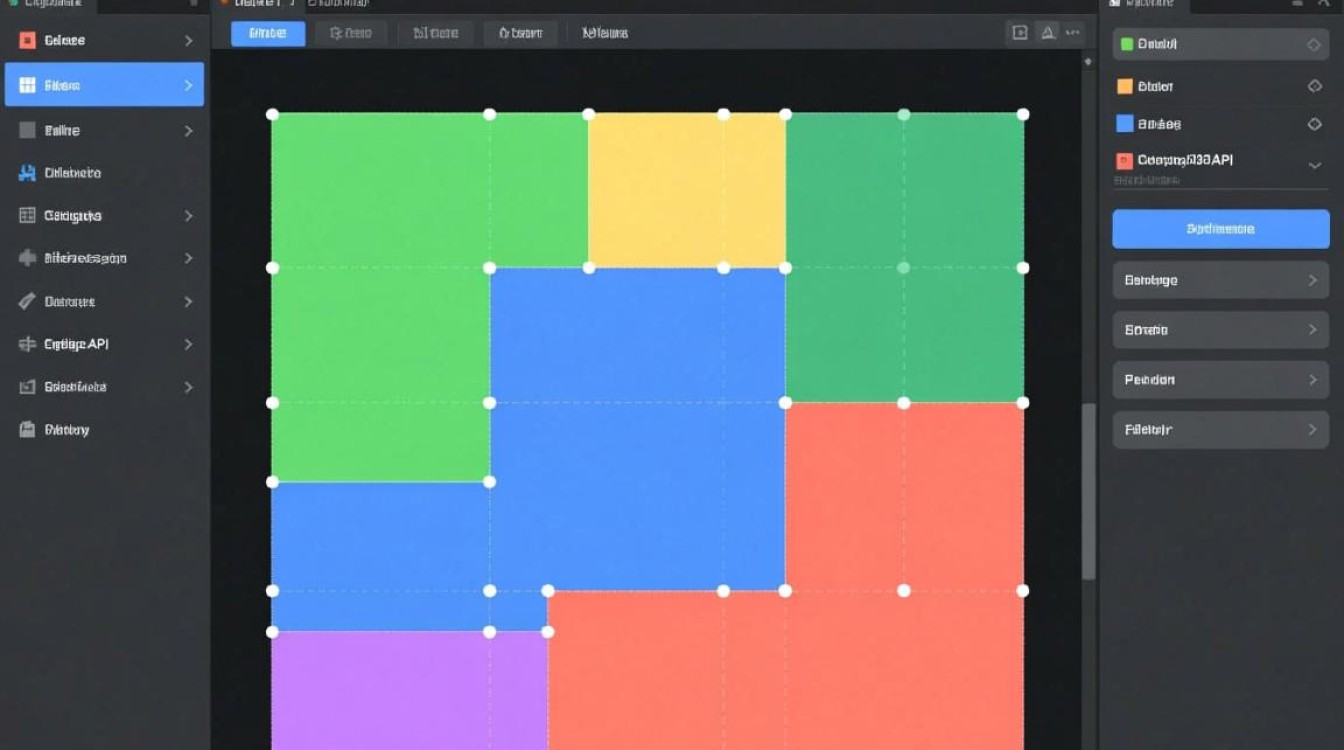The height and width of the screenshot is (750, 1344).
Task: Click the sidebar icon beside the label ending in API
Action: click(x=27, y=344)
